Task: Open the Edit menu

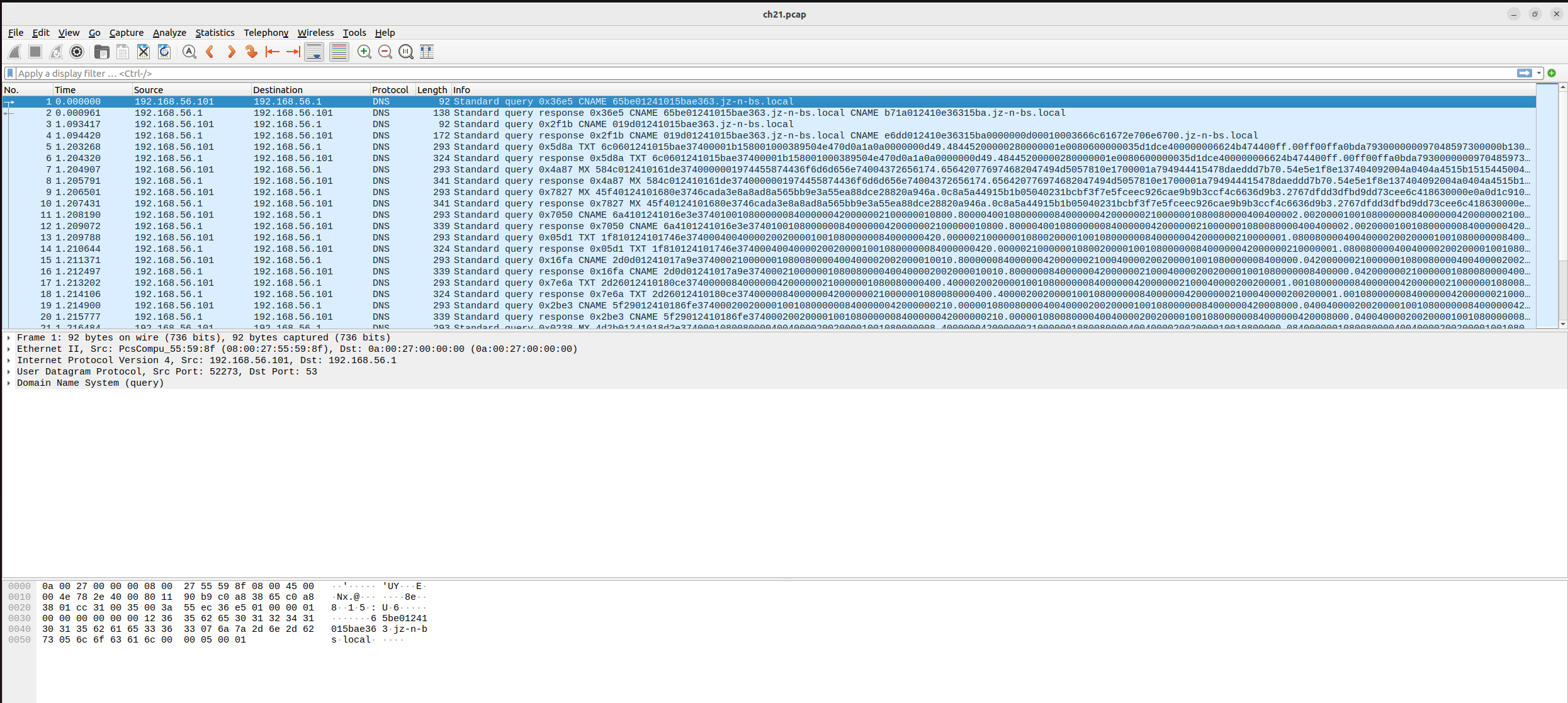Action: (41, 33)
